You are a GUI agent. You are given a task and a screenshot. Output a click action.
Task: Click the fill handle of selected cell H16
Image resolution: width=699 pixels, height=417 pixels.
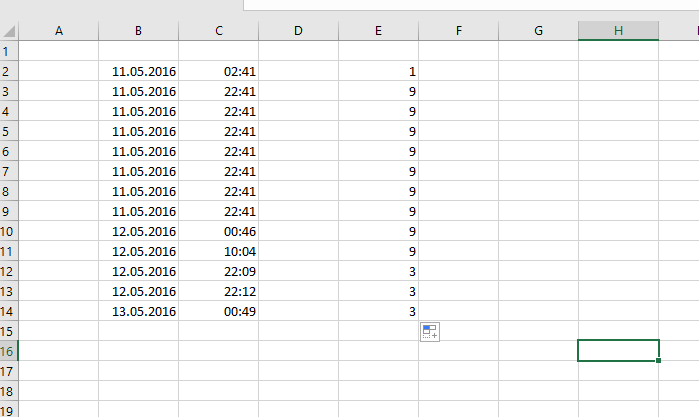pyautogui.click(x=658, y=360)
